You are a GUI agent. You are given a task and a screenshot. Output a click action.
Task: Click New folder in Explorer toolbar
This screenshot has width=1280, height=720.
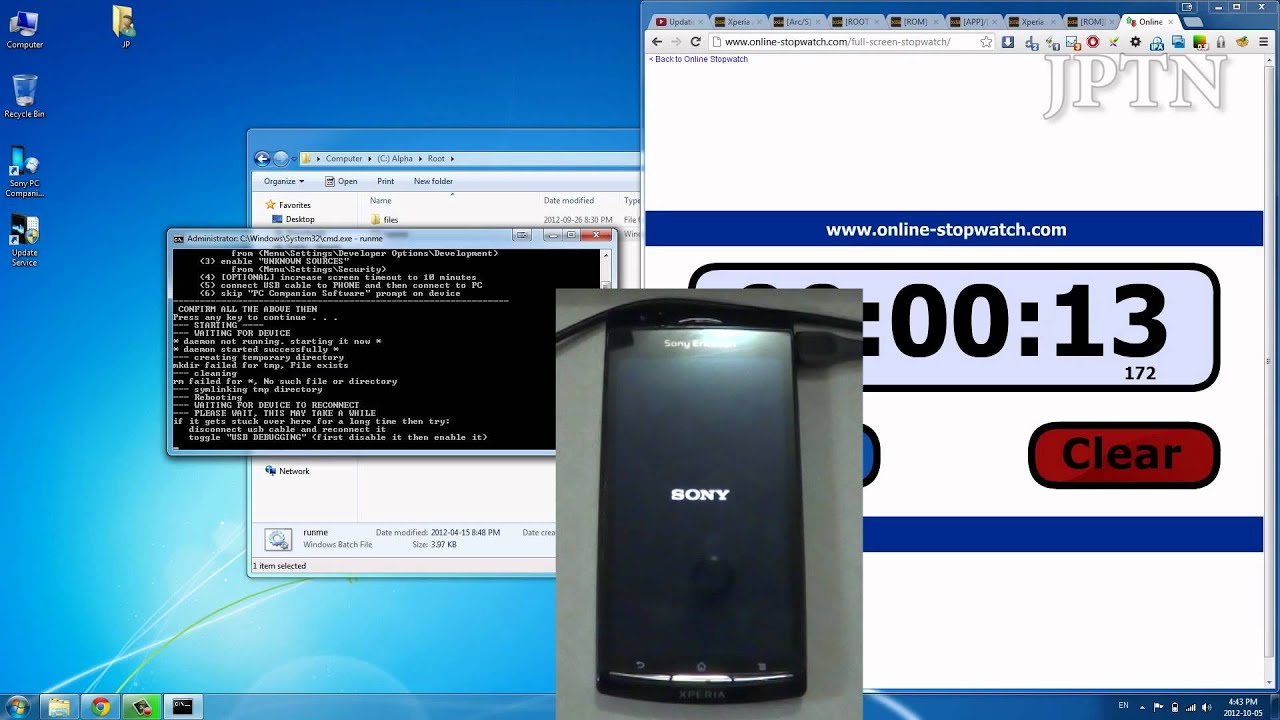(x=433, y=181)
